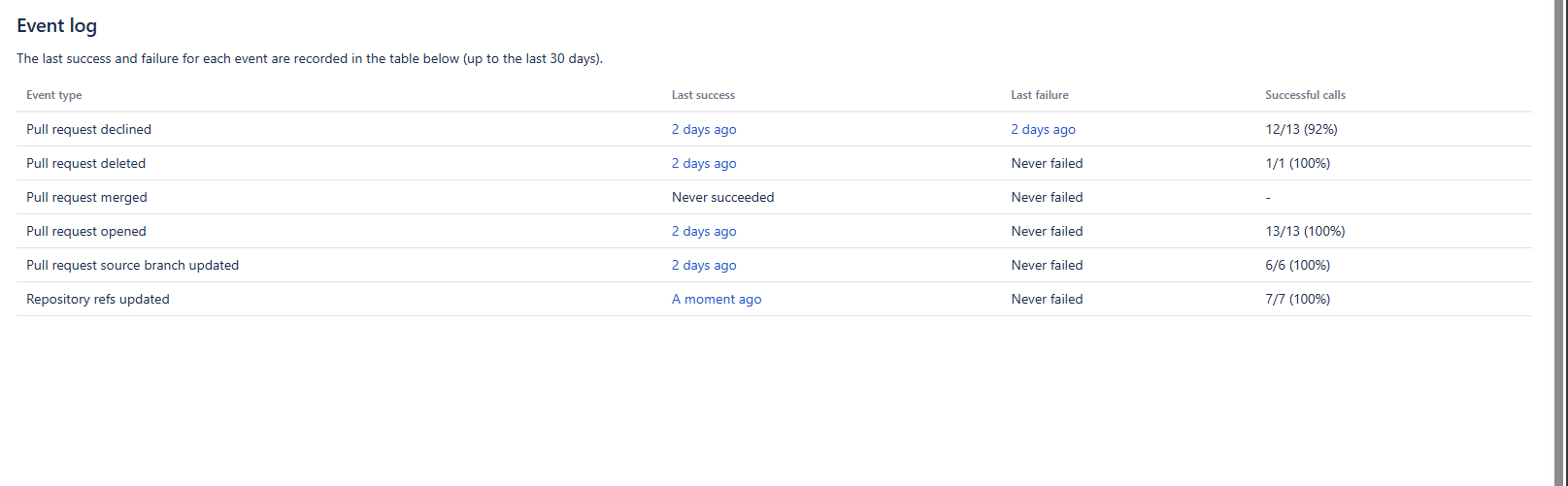Click the 12/13 (92%) successful calls value

pyautogui.click(x=1301, y=129)
